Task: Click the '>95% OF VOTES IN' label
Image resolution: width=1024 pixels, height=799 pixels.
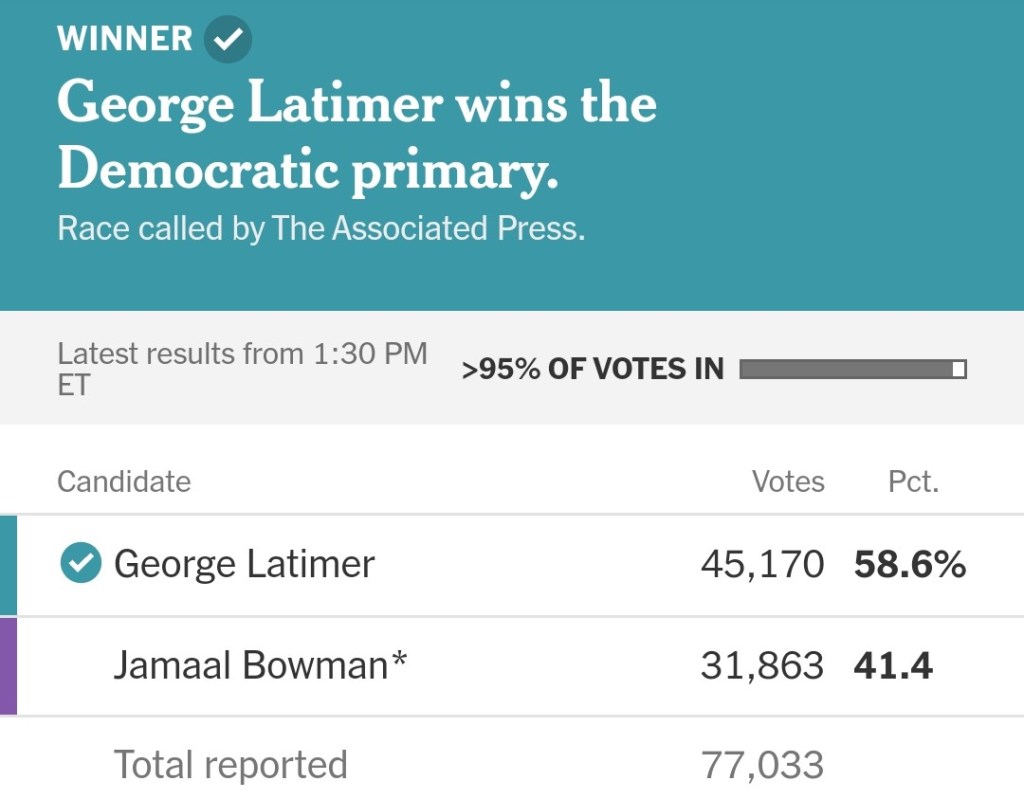Action: click(x=592, y=369)
